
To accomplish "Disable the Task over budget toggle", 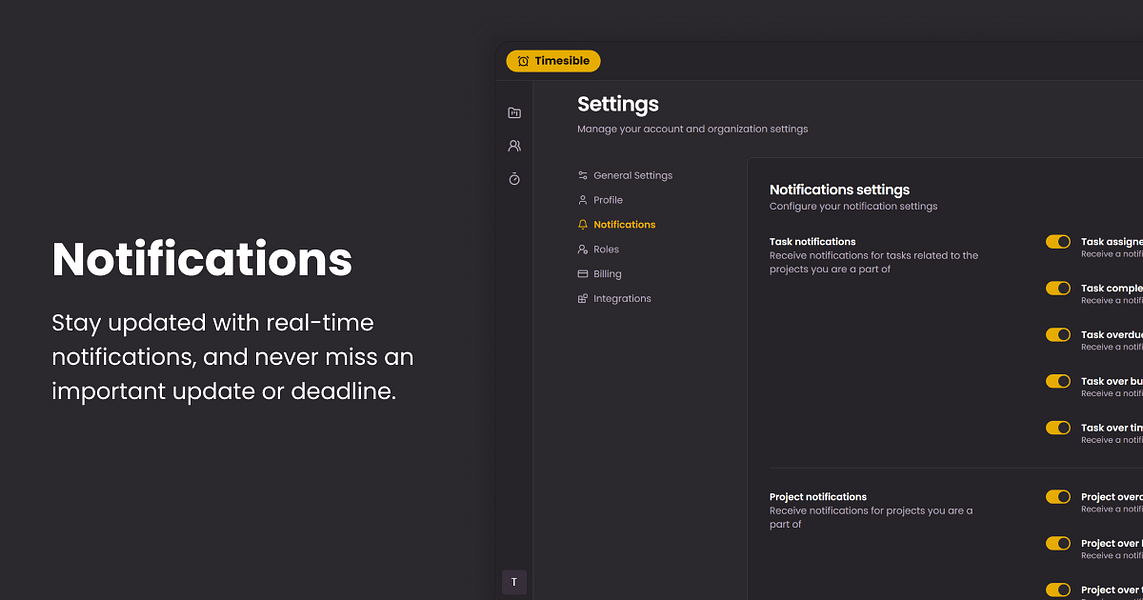I will tap(1058, 381).
